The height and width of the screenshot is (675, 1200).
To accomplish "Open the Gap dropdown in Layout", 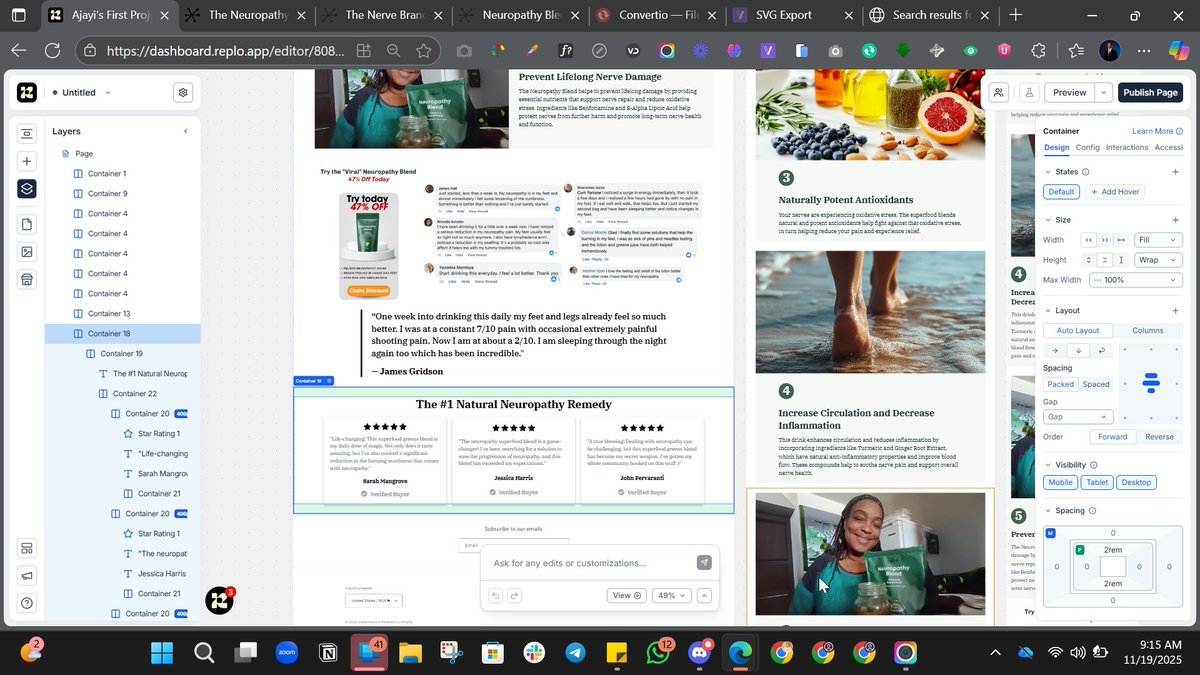I will point(1077,416).
